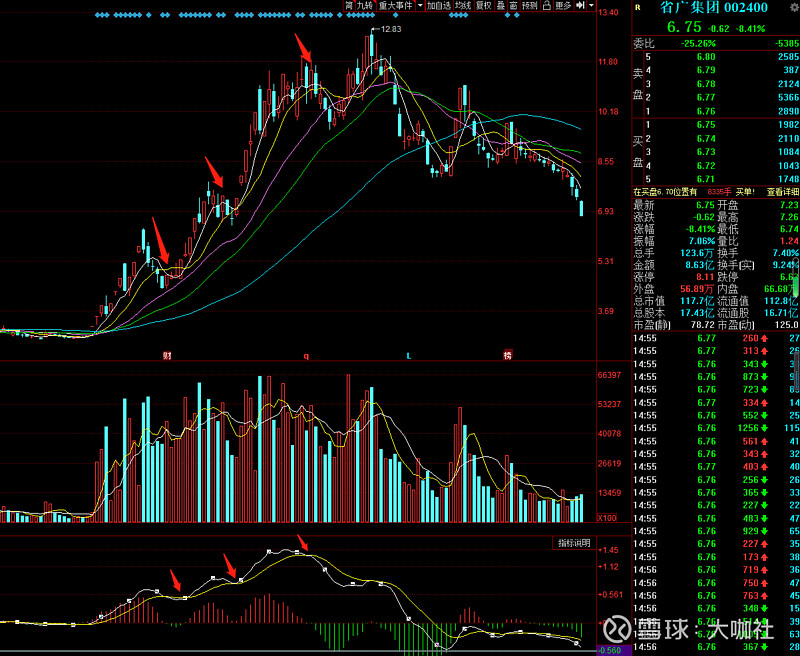Viewport: 800px width, 656px height.
Task: Click the 榜 ranking list marker
Action: (508, 356)
